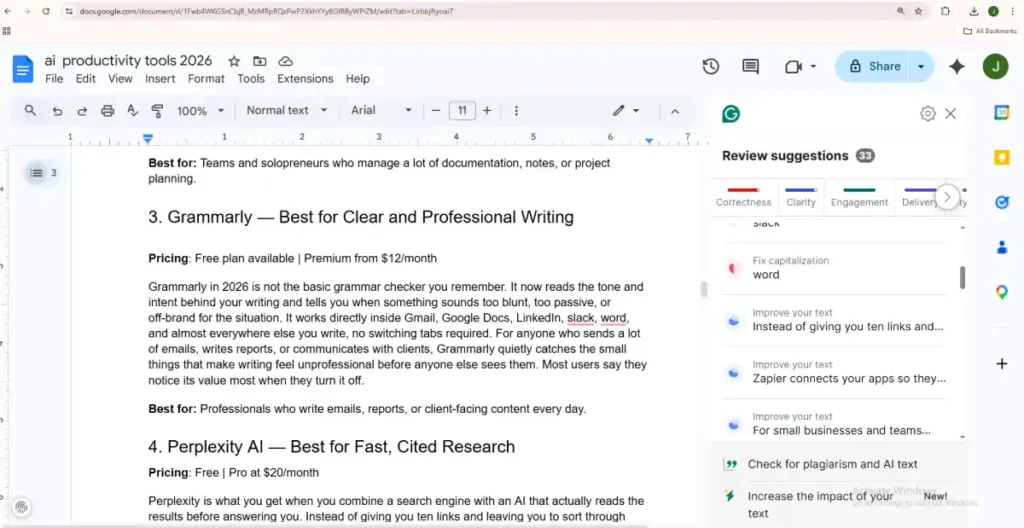1024x528 pixels.
Task: Open suggestion Zapier connects your apps
Action: click(834, 372)
